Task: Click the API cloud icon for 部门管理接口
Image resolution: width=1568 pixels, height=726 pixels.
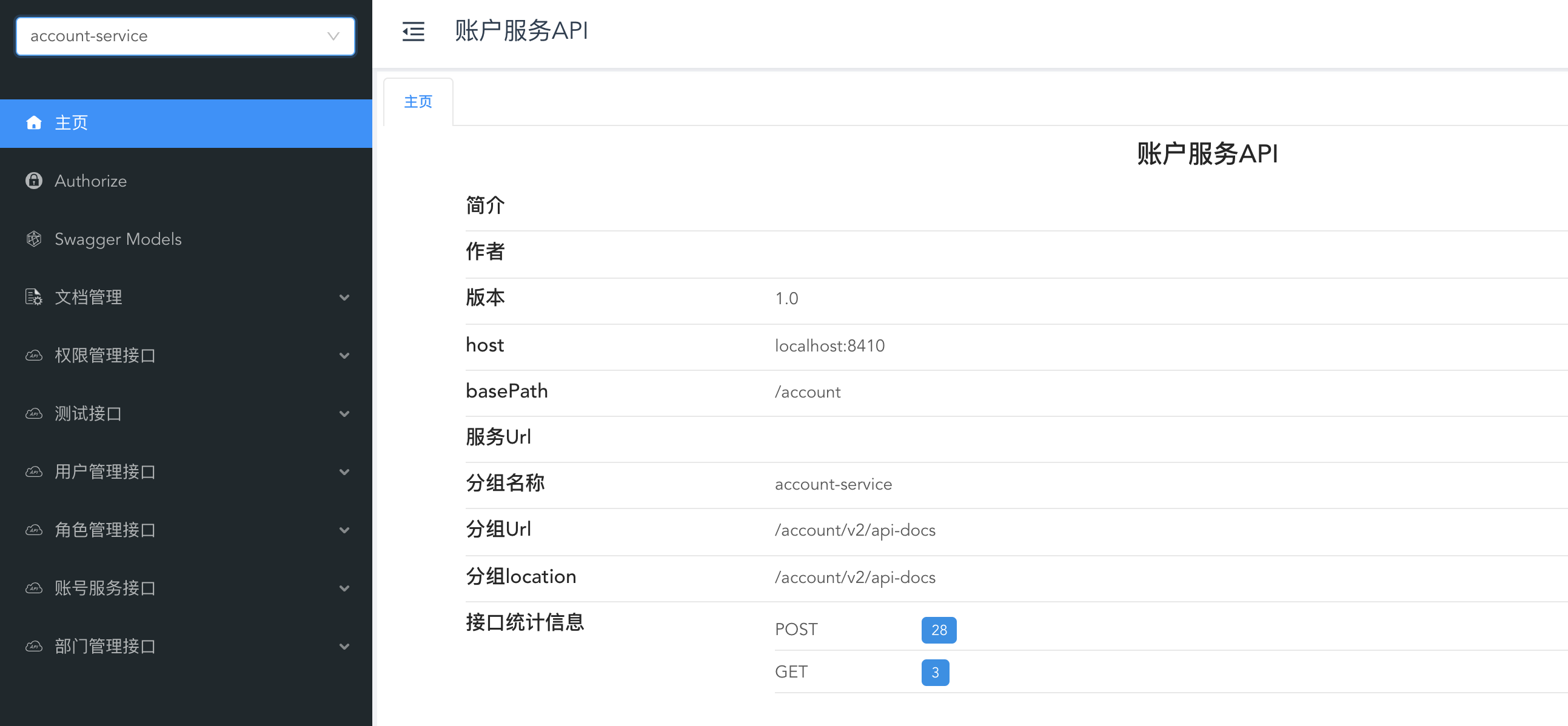Action: coord(34,646)
